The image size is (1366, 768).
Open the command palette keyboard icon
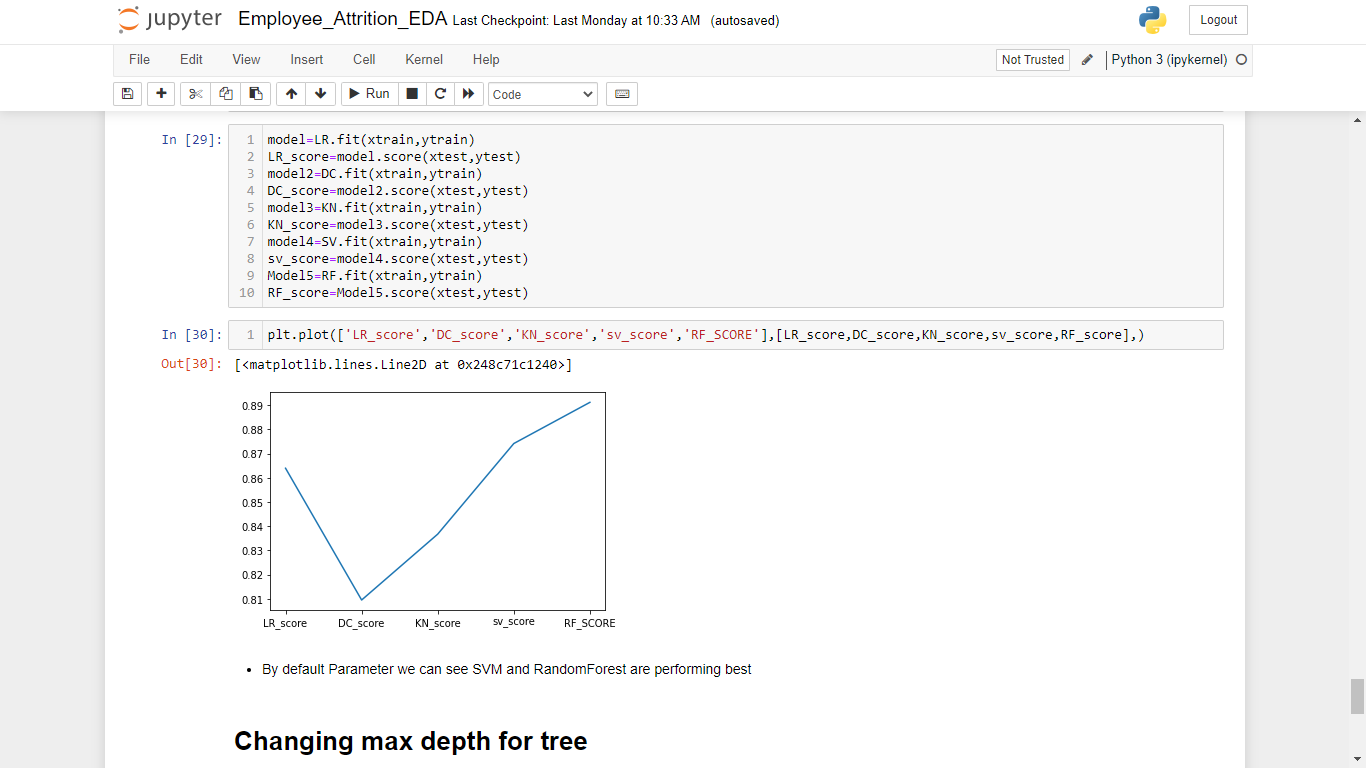click(621, 93)
